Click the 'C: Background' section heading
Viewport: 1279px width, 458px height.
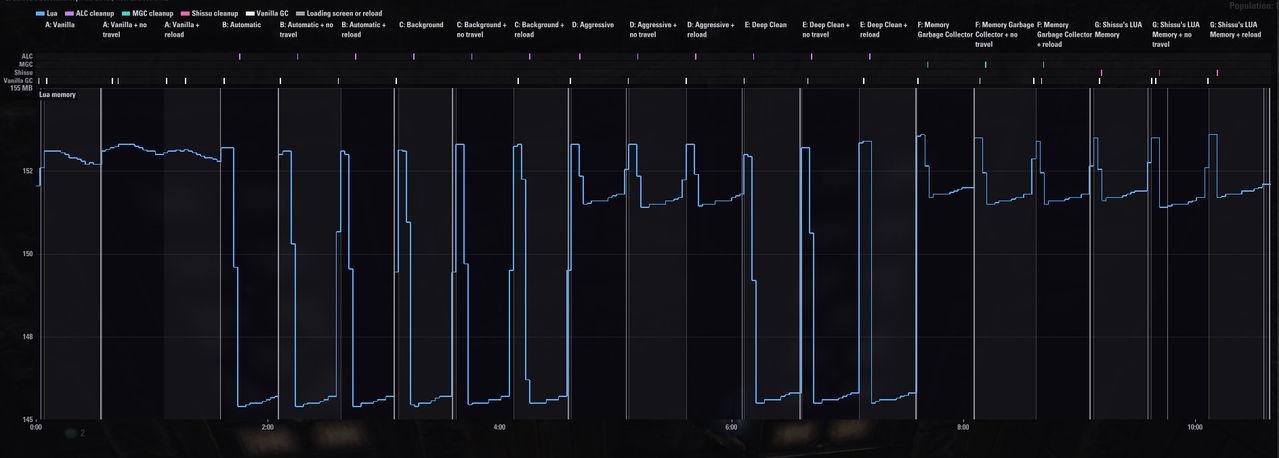click(421, 24)
